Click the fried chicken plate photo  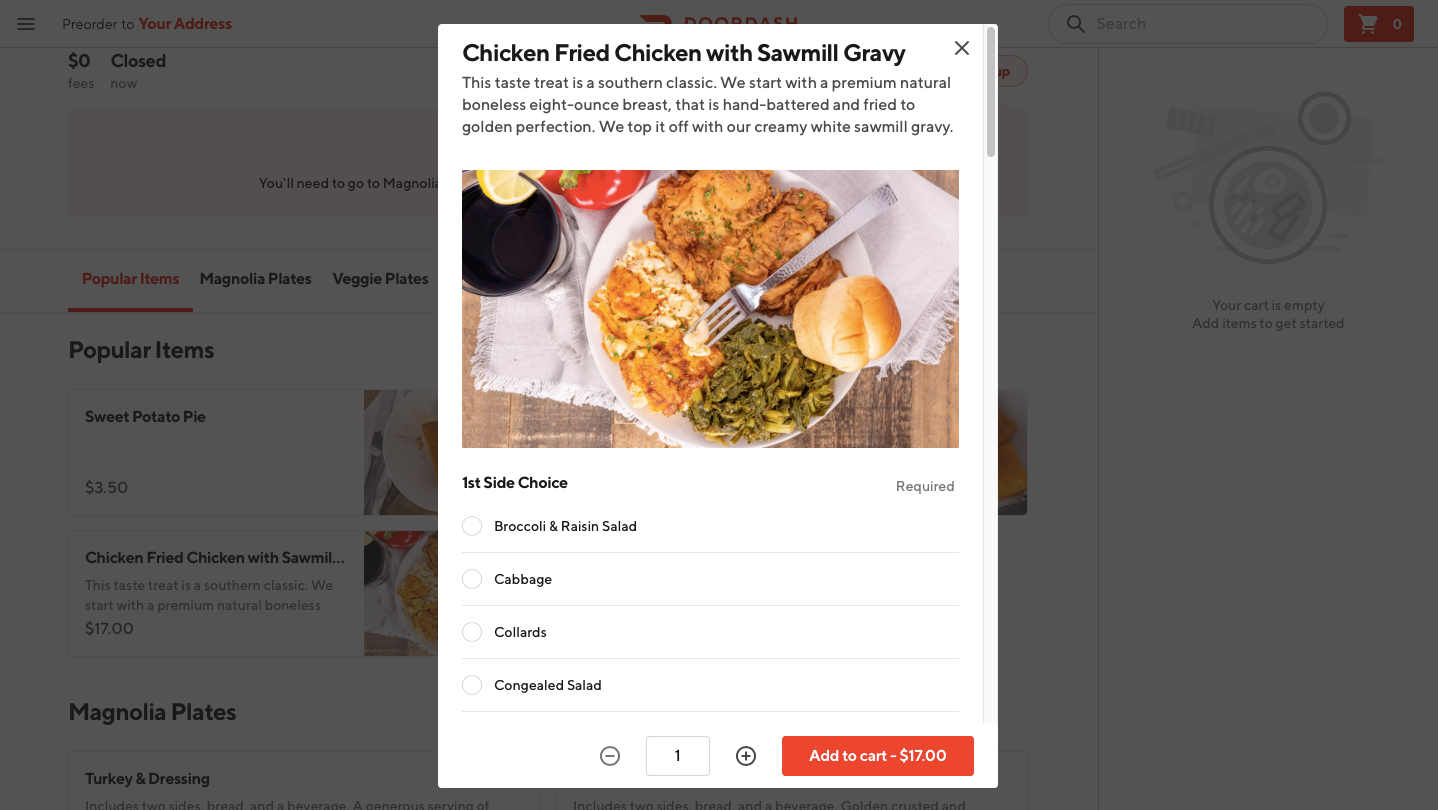tap(710, 308)
